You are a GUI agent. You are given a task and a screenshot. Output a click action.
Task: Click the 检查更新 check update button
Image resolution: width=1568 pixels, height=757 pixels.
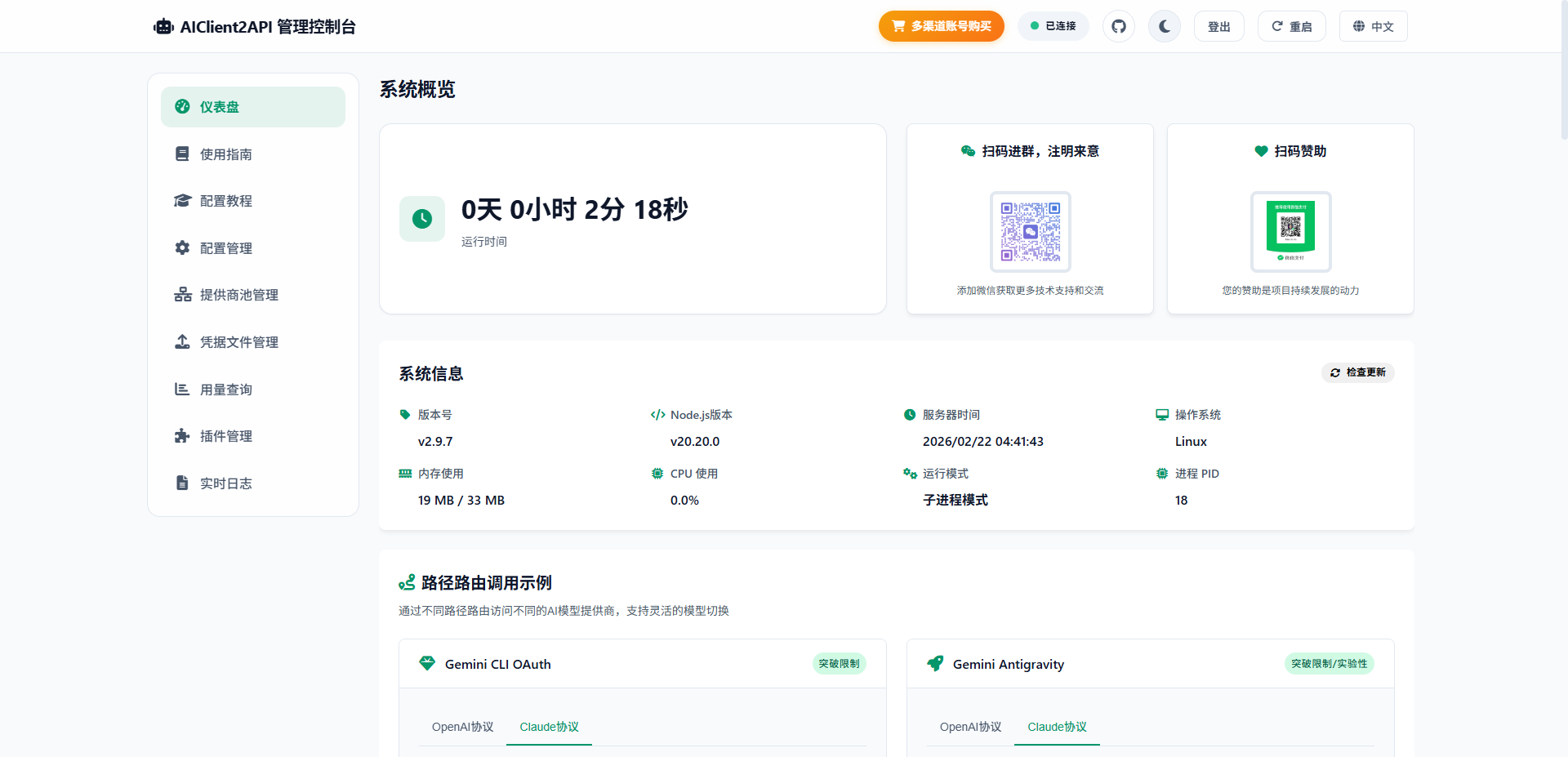[x=1357, y=372]
